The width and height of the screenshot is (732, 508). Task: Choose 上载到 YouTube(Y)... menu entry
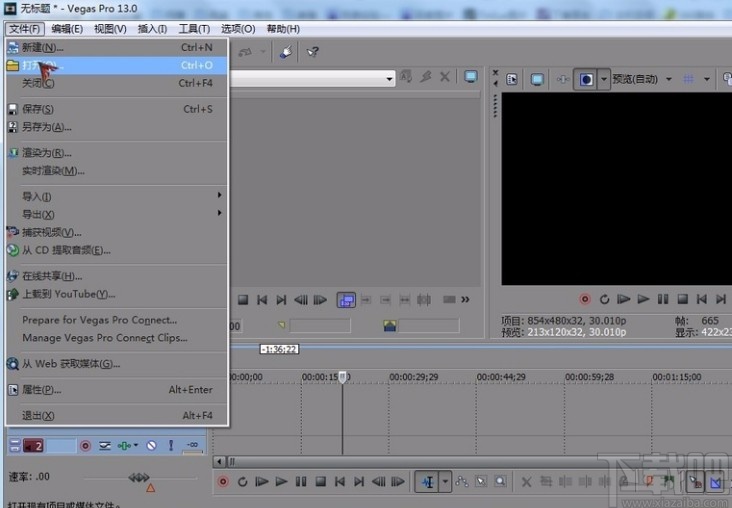[x=117, y=294]
